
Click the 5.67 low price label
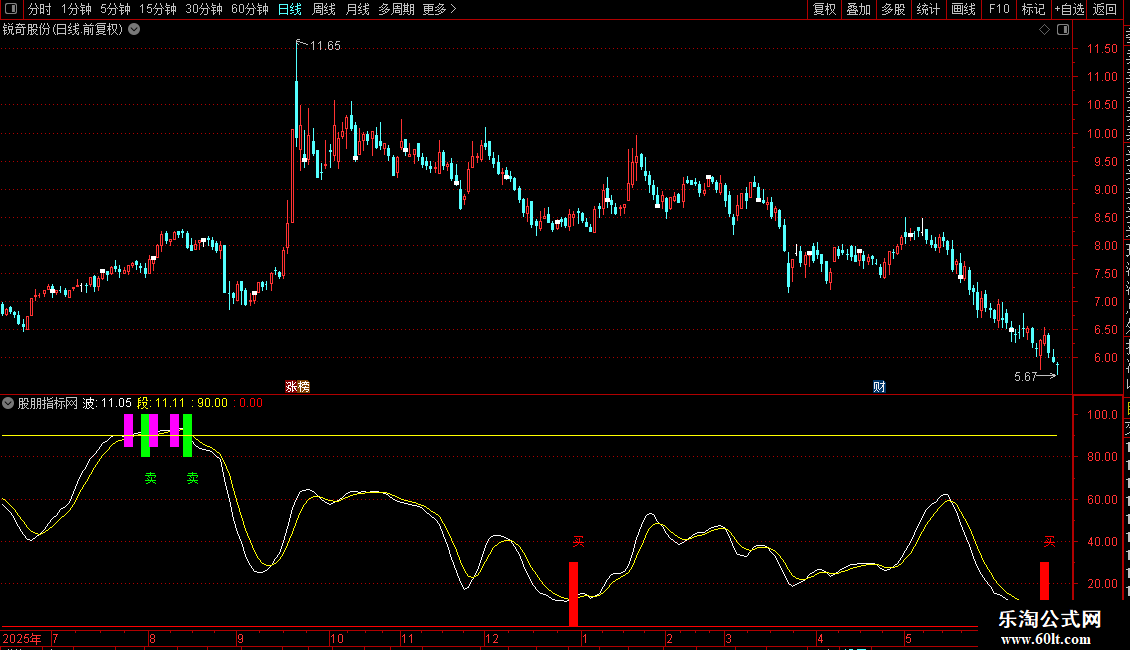[x=1025, y=377]
